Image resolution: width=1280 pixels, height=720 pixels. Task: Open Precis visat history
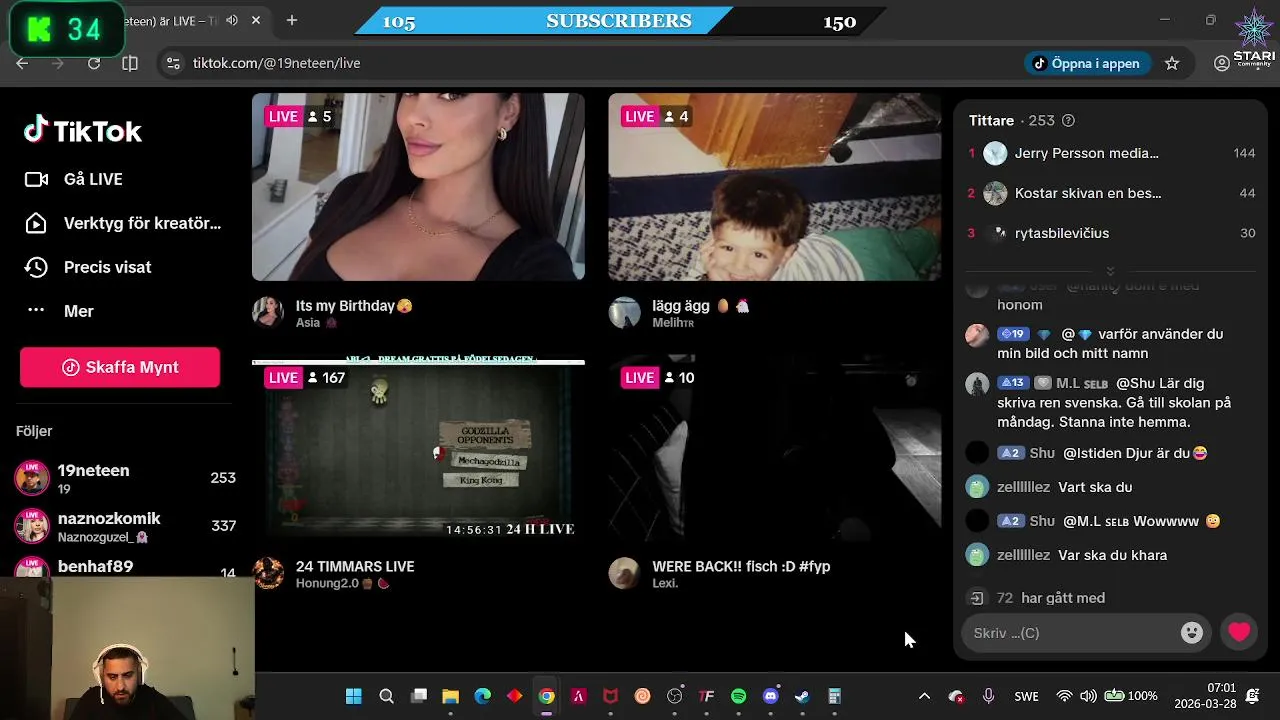[88, 267]
